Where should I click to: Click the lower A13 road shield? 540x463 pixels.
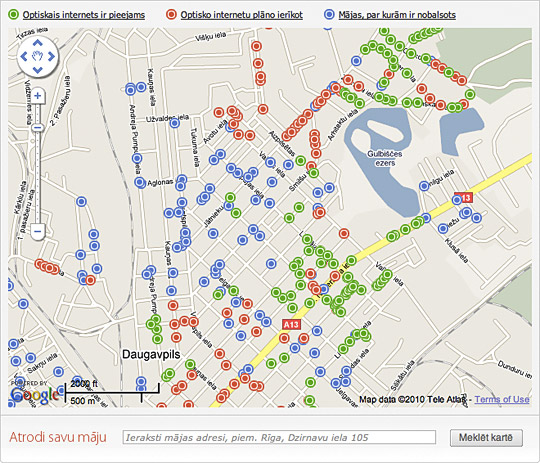point(291,325)
